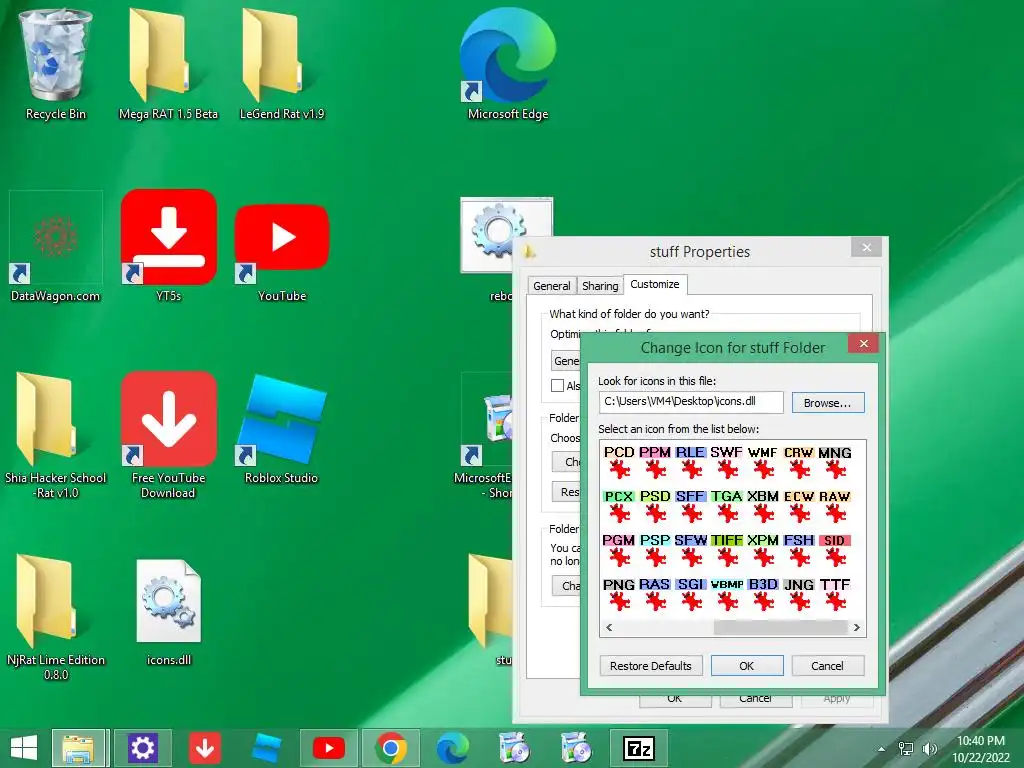Select the TGA icon
1024x768 pixels.
click(x=726, y=506)
